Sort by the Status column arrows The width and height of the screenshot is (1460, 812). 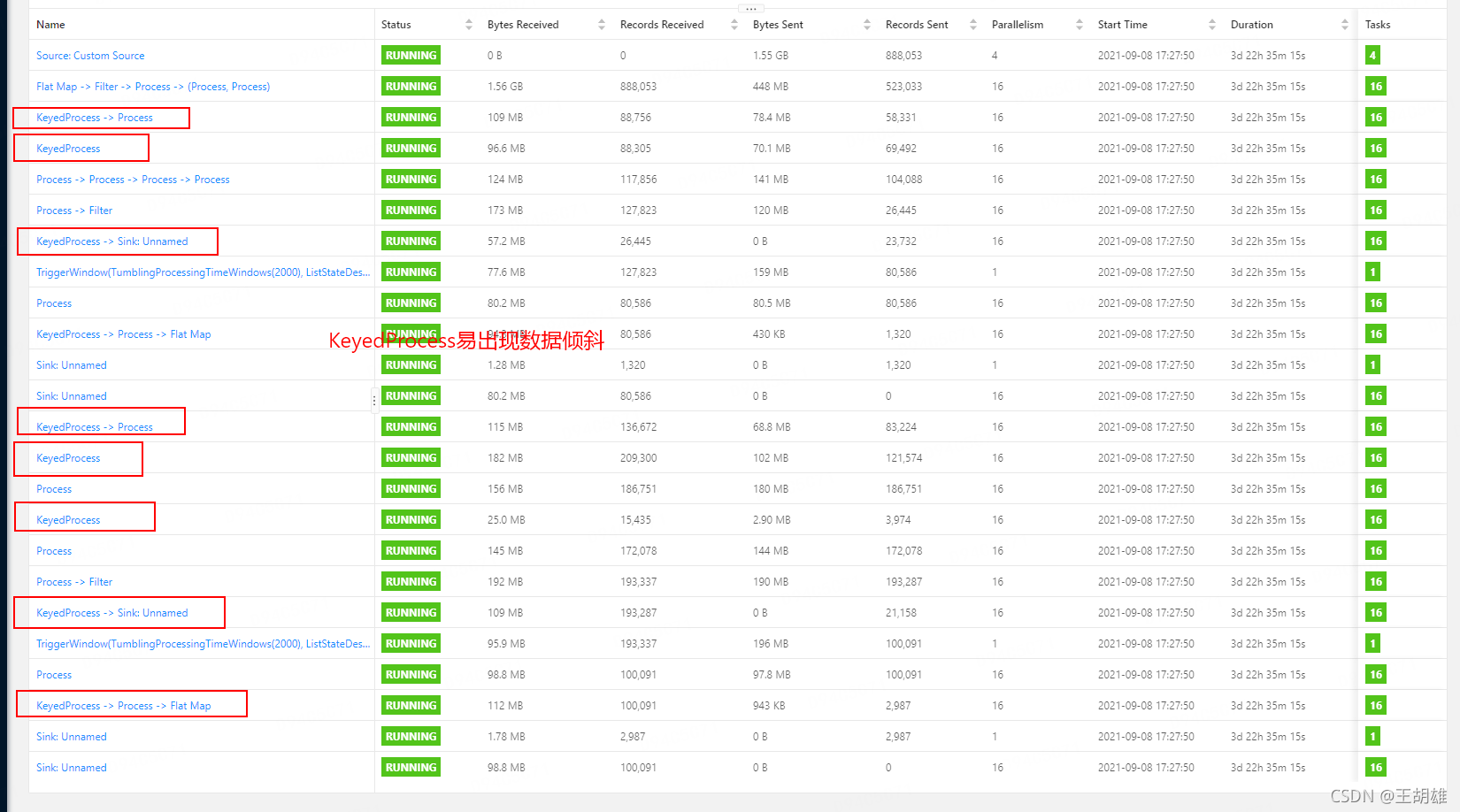pyautogui.click(x=469, y=25)
